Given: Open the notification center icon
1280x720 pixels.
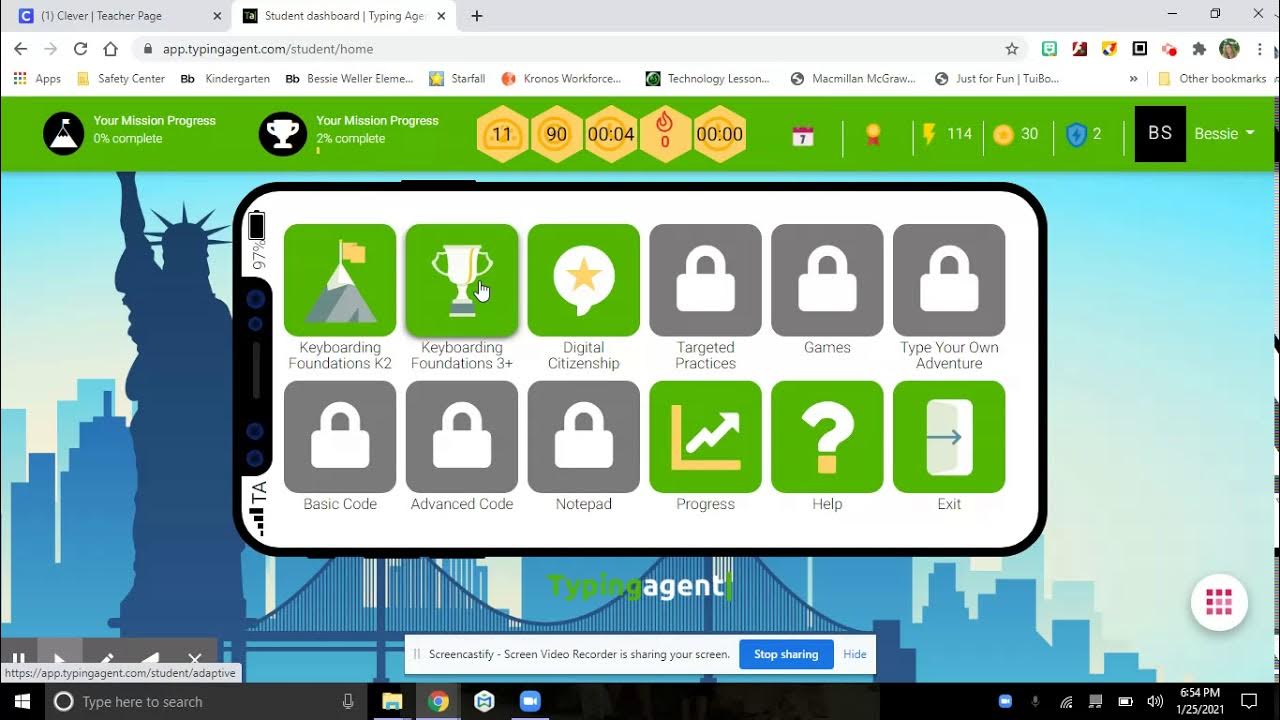Looking at the screenshot, I should pos(1249,701).
